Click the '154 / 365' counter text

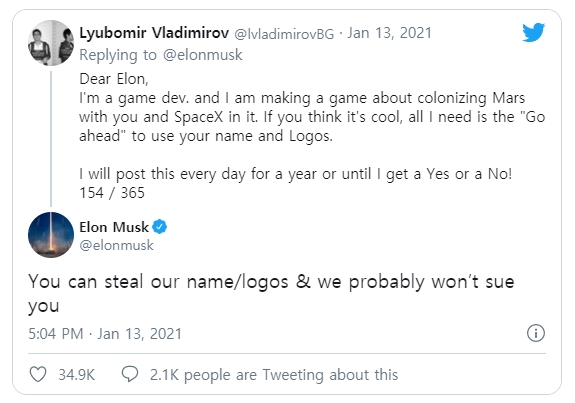112,193
